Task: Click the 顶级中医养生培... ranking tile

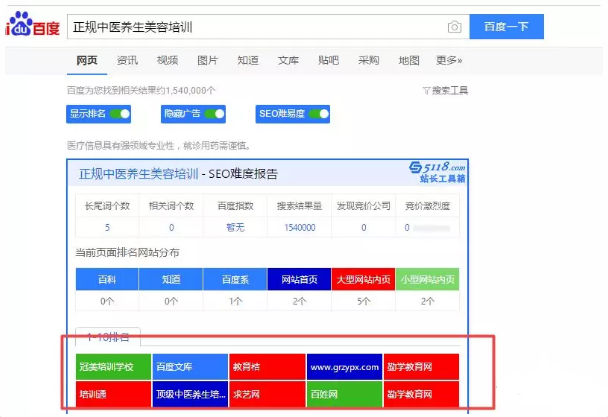Action: [x=190, y=394]
